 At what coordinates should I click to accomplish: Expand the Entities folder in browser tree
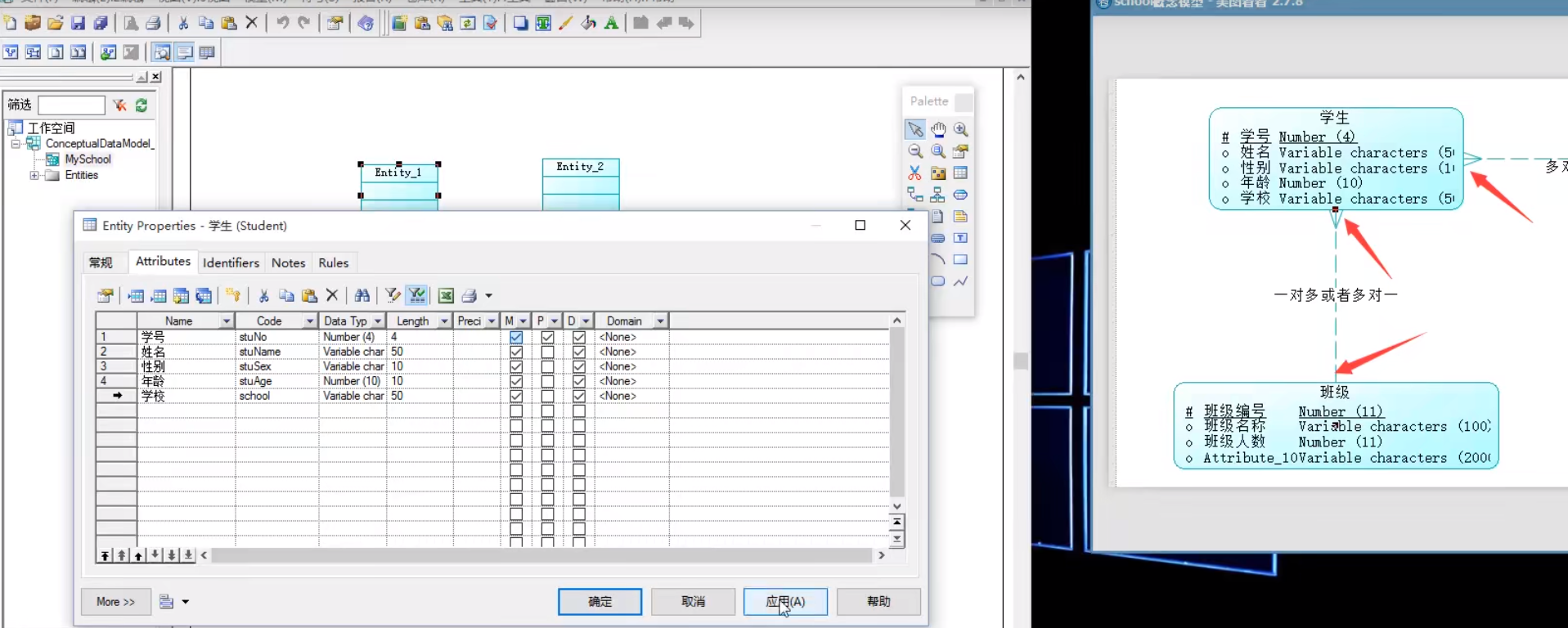click(34, 175)
